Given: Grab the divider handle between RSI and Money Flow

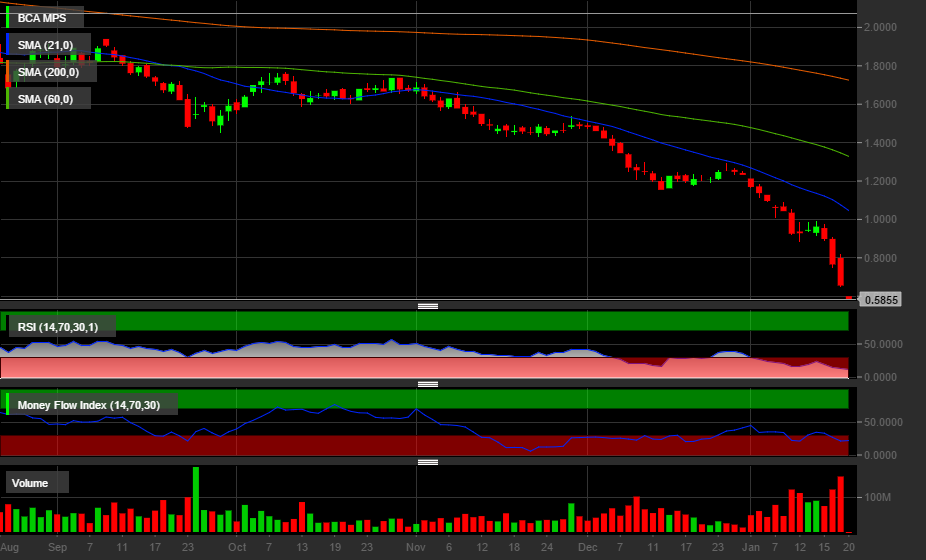Looking at the screenshot, I should click(428, 384).
